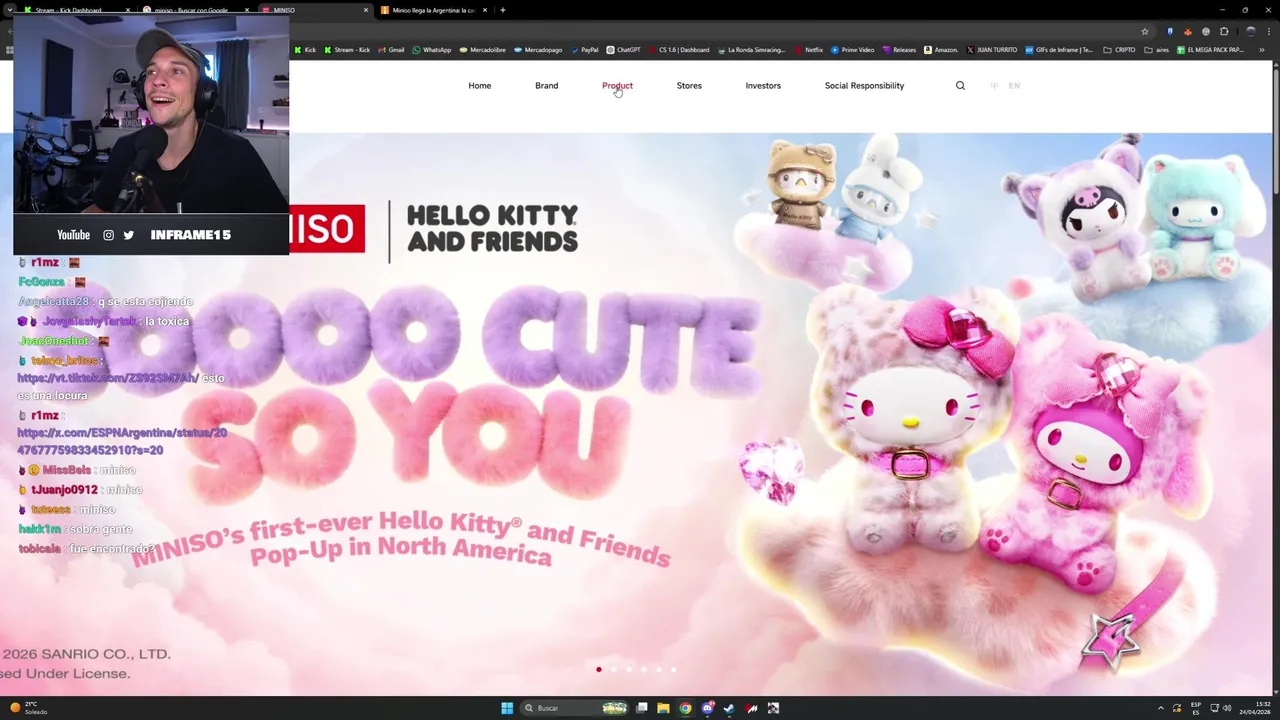Open the Releases bookmark
Image resolution: width=1280 pixels, height=720 pixels.
point(899,50)
